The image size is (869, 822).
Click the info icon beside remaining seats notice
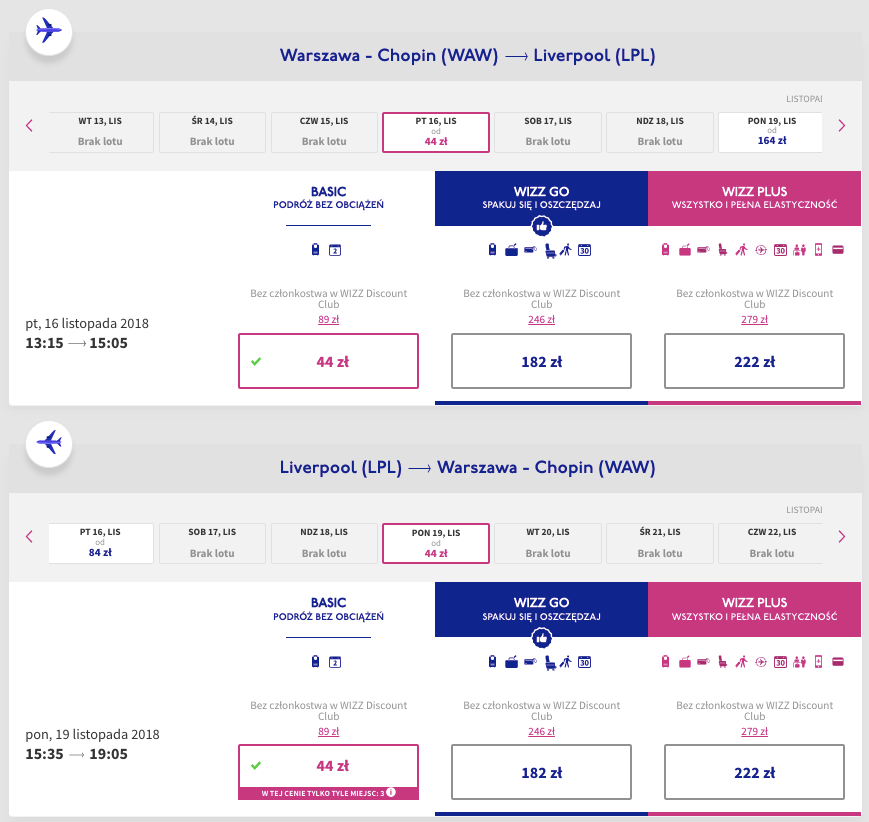point(391,794)
